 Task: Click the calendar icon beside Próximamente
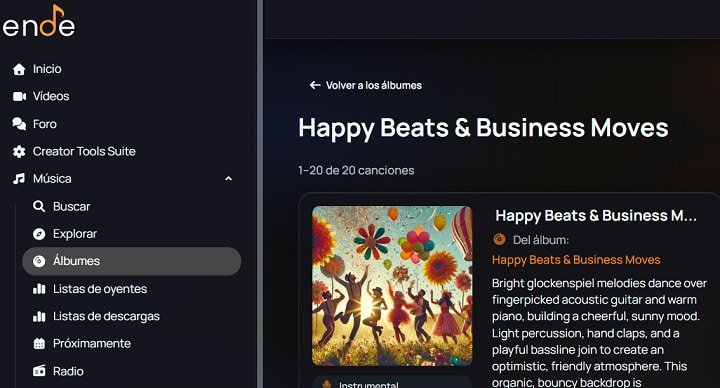point(39,343)
